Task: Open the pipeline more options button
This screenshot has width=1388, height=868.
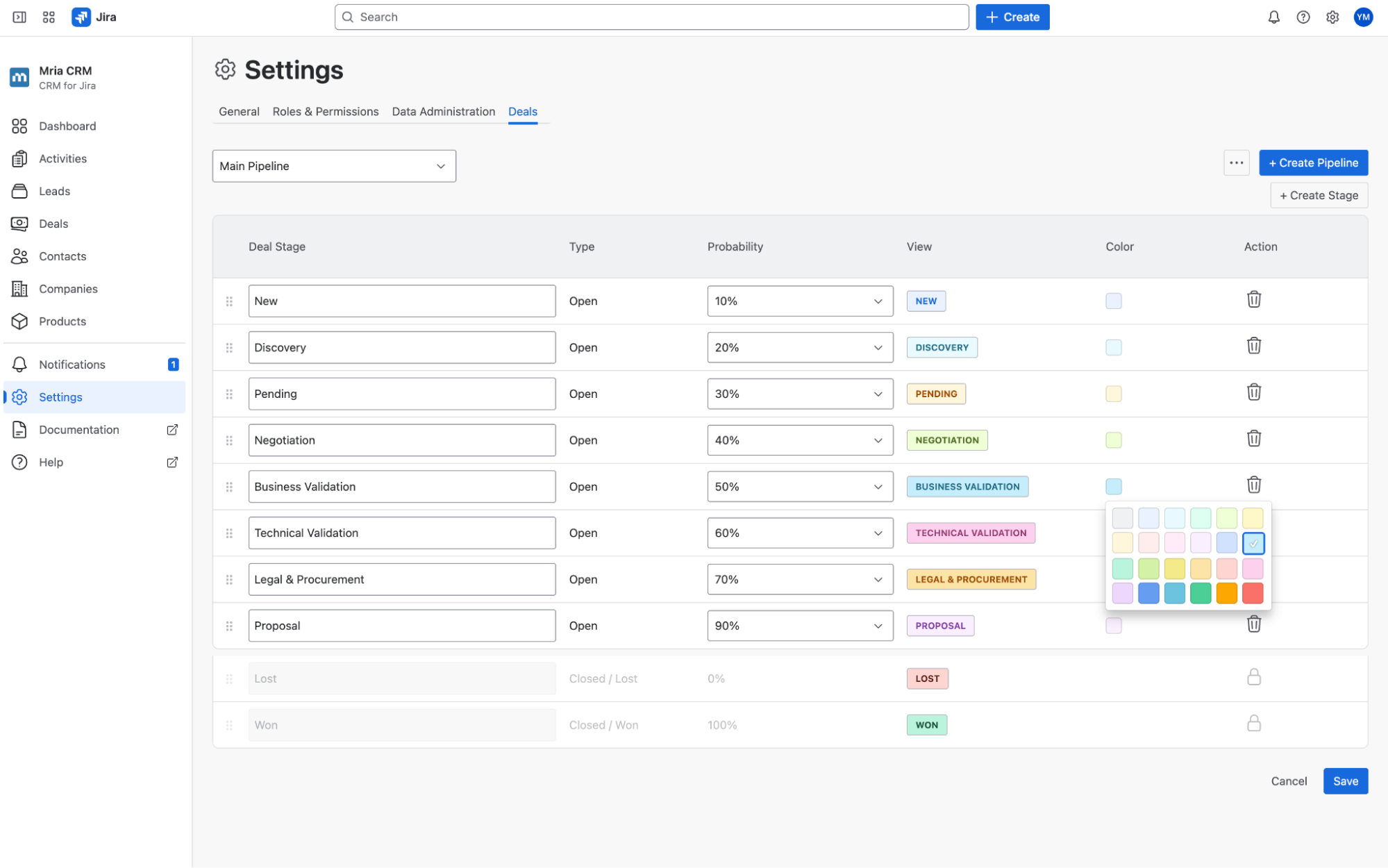Action: tap(1236, 163)
